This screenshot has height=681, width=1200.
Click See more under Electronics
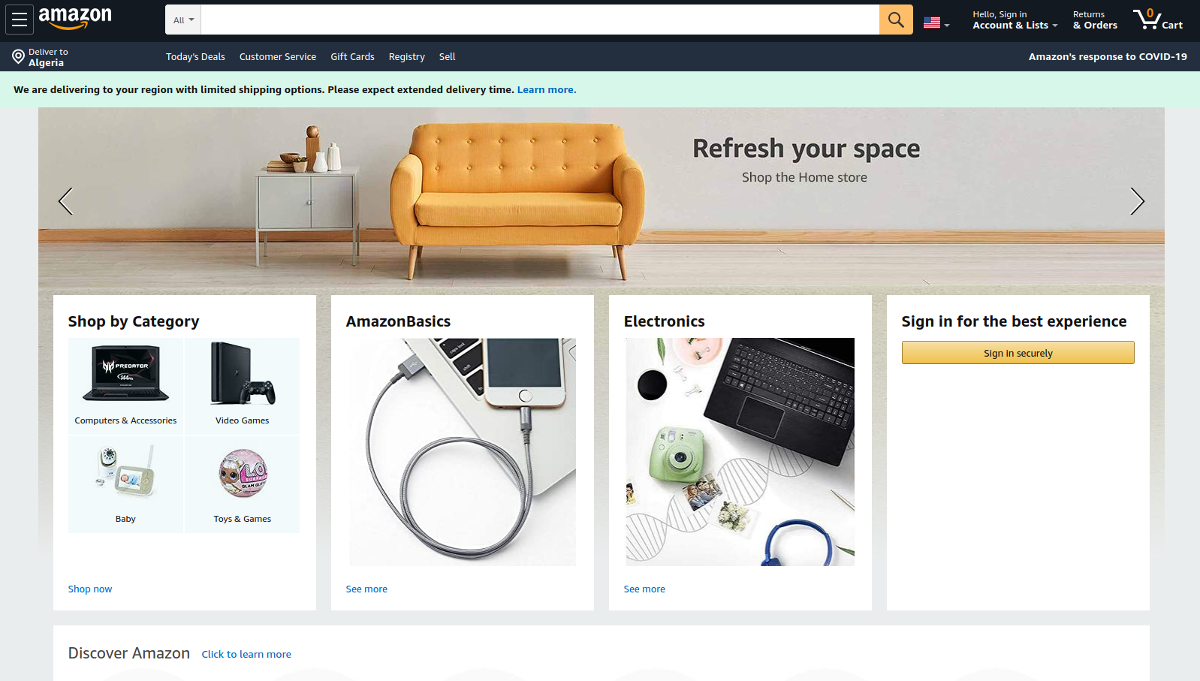644,589
